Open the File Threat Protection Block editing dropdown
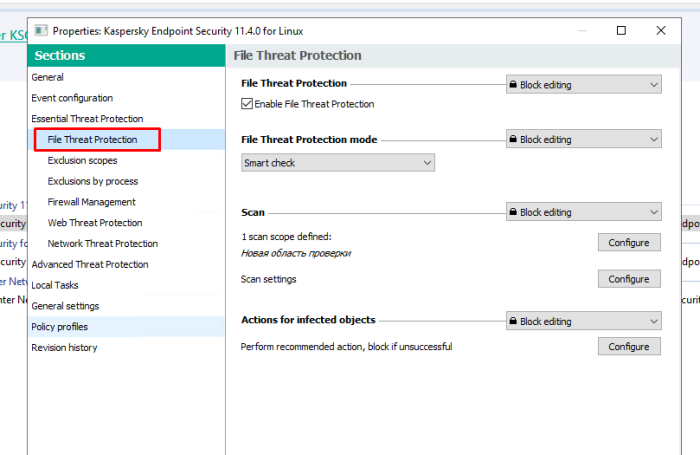 [583, 84]
